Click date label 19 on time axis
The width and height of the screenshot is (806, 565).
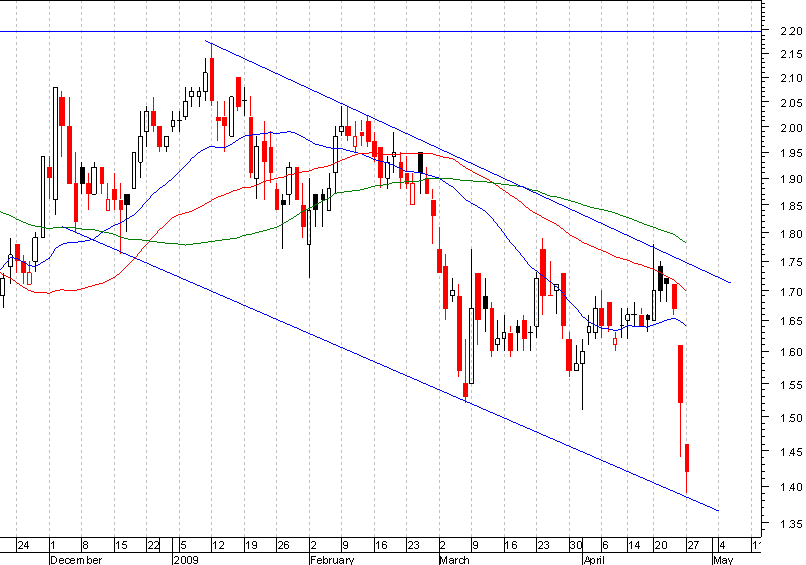point(250,545)
